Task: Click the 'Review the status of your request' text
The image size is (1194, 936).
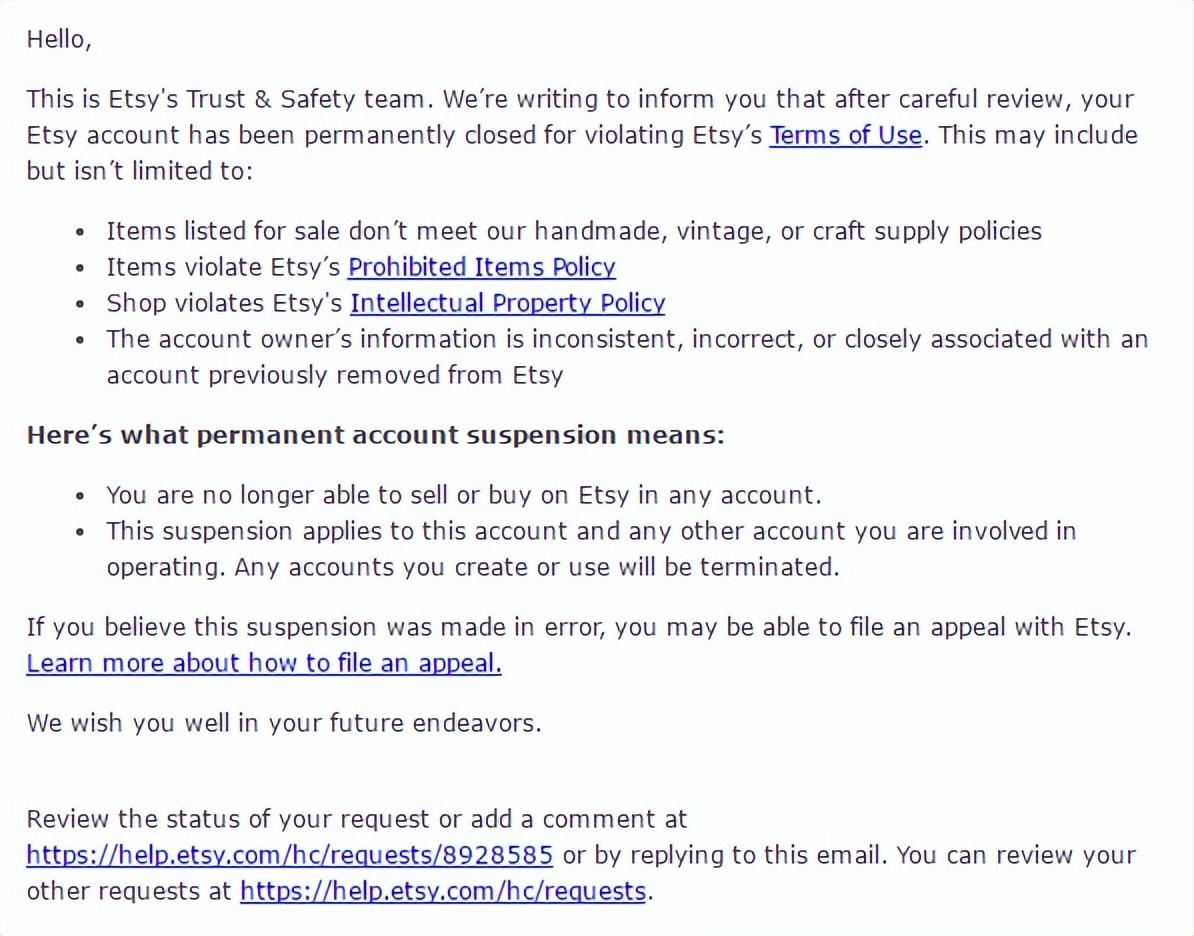Action: click(356, 819)
